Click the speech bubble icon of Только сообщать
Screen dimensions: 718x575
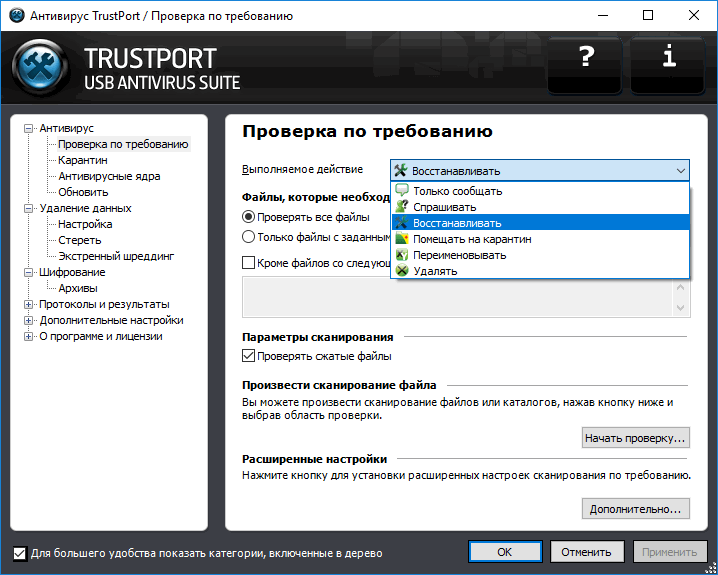pos(402,191)
